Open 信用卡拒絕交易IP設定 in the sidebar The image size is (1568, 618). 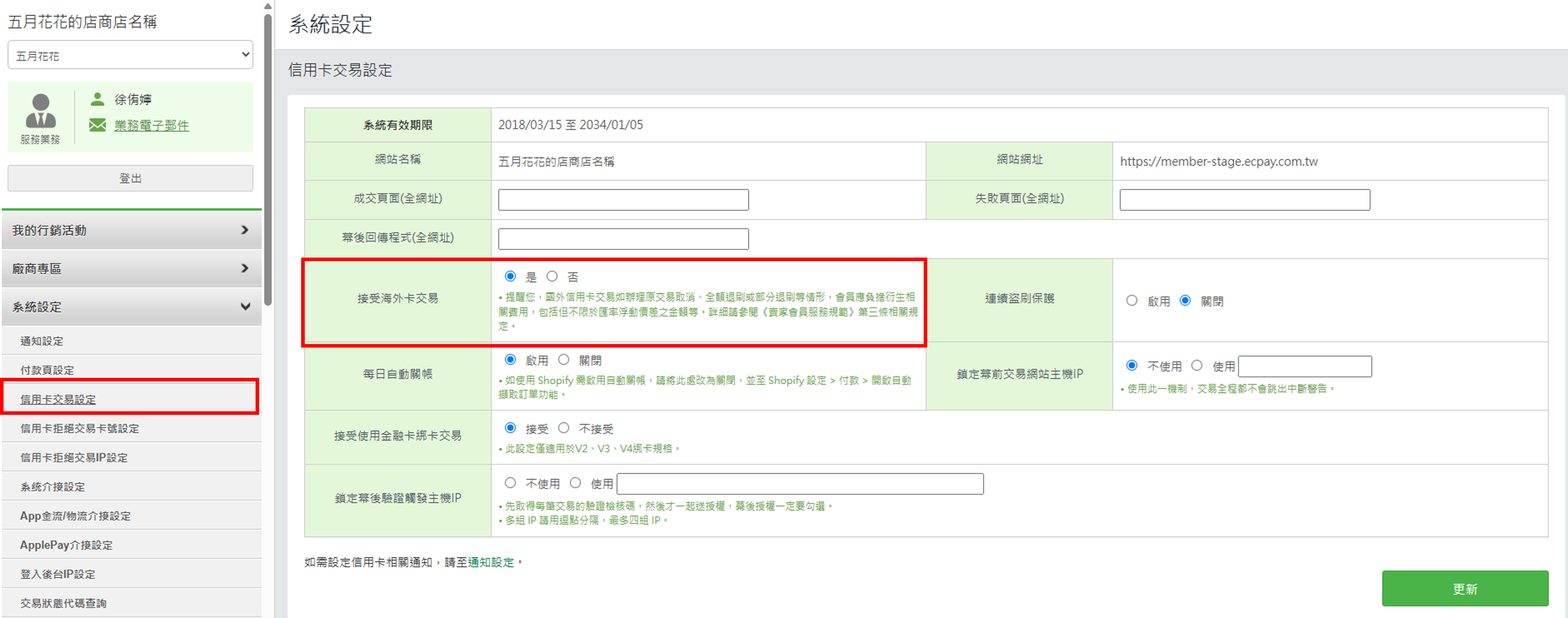[x=74, y=458]
